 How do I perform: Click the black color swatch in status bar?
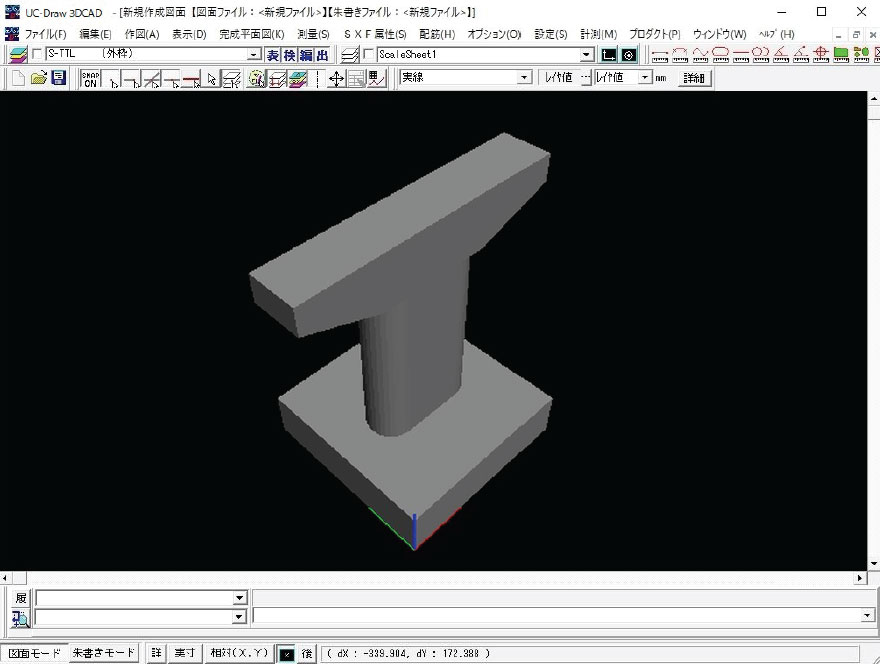click(286, 653)
